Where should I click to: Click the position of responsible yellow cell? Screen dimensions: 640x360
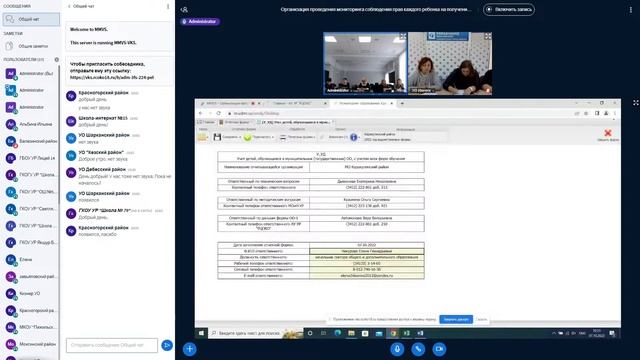click(x=367, y=258)
